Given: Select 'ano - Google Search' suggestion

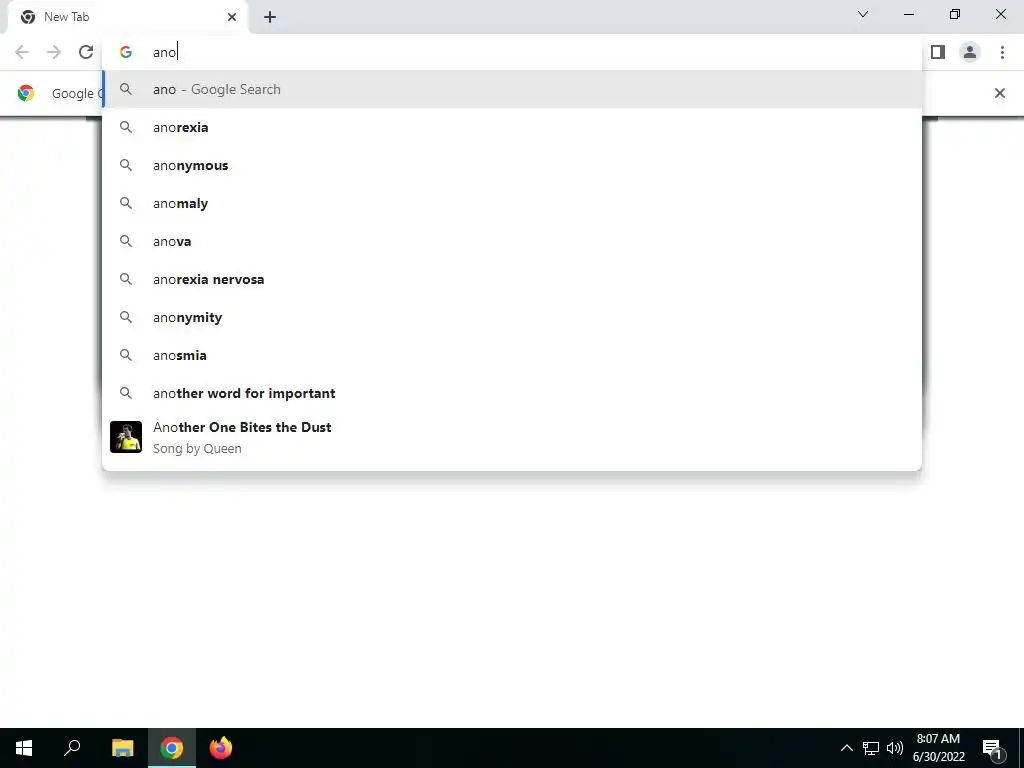Looking at the screenshot, I should (x=512, y=89).
